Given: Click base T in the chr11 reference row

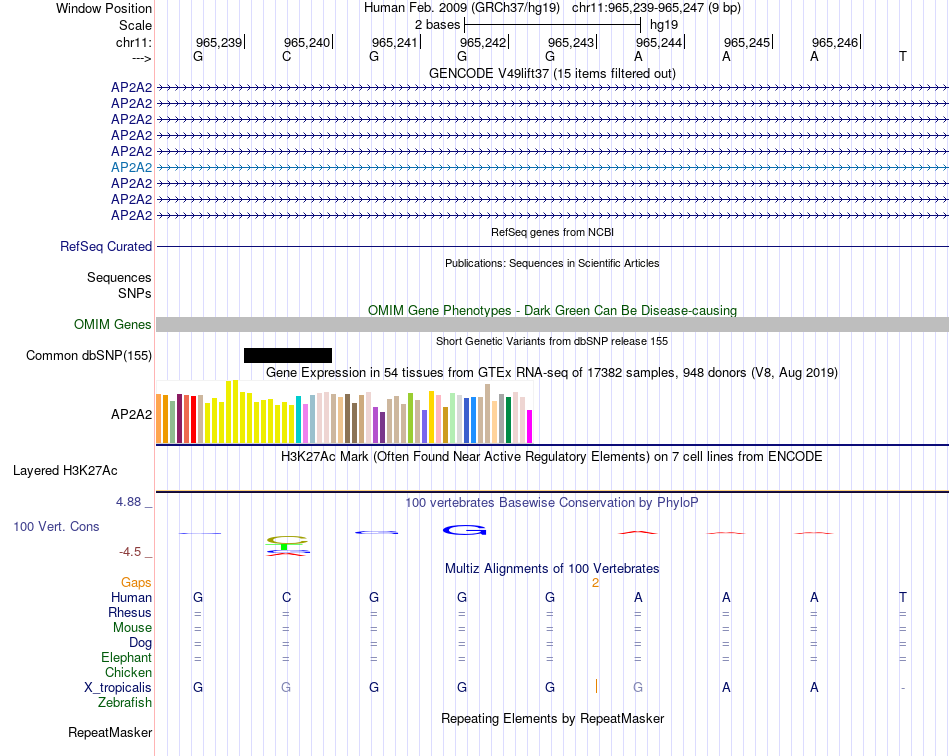Looking at the screenshot, I should click(903, 56).
